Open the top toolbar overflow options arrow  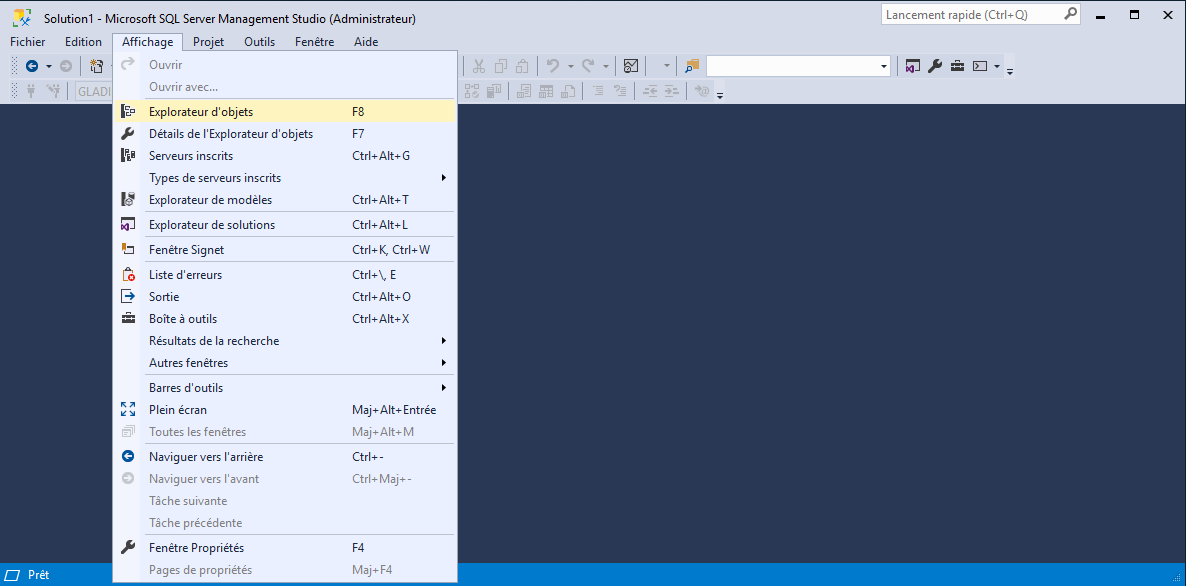click(x=1010, y=70)
